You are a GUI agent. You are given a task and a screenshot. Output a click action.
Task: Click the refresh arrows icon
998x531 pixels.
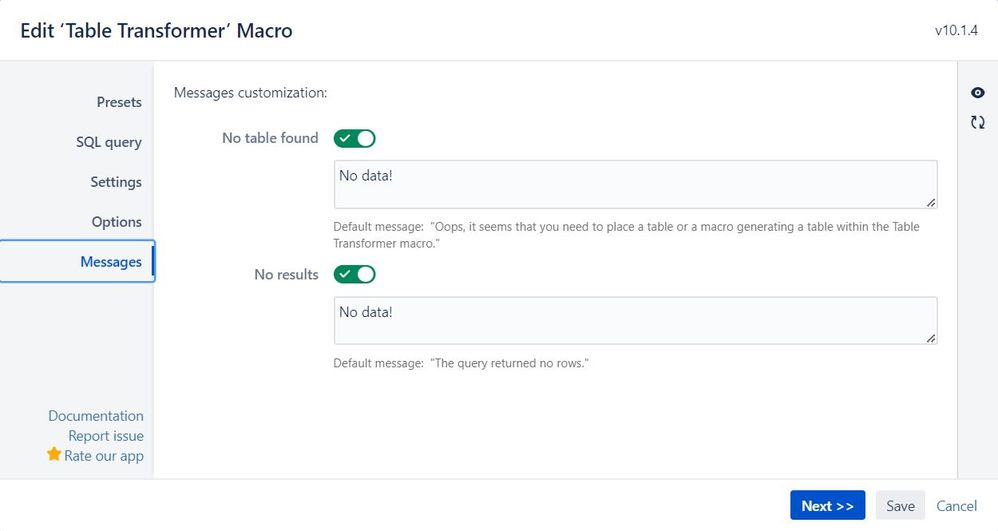click(978, 122)
